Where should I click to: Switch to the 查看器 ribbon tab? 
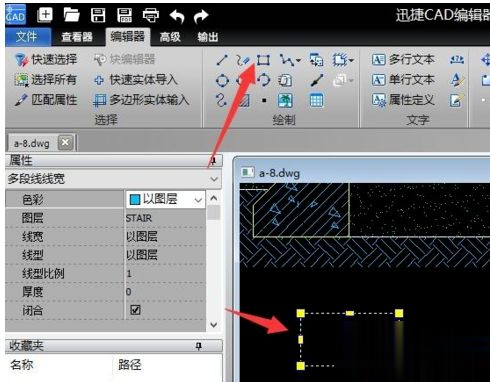(77, 37)
